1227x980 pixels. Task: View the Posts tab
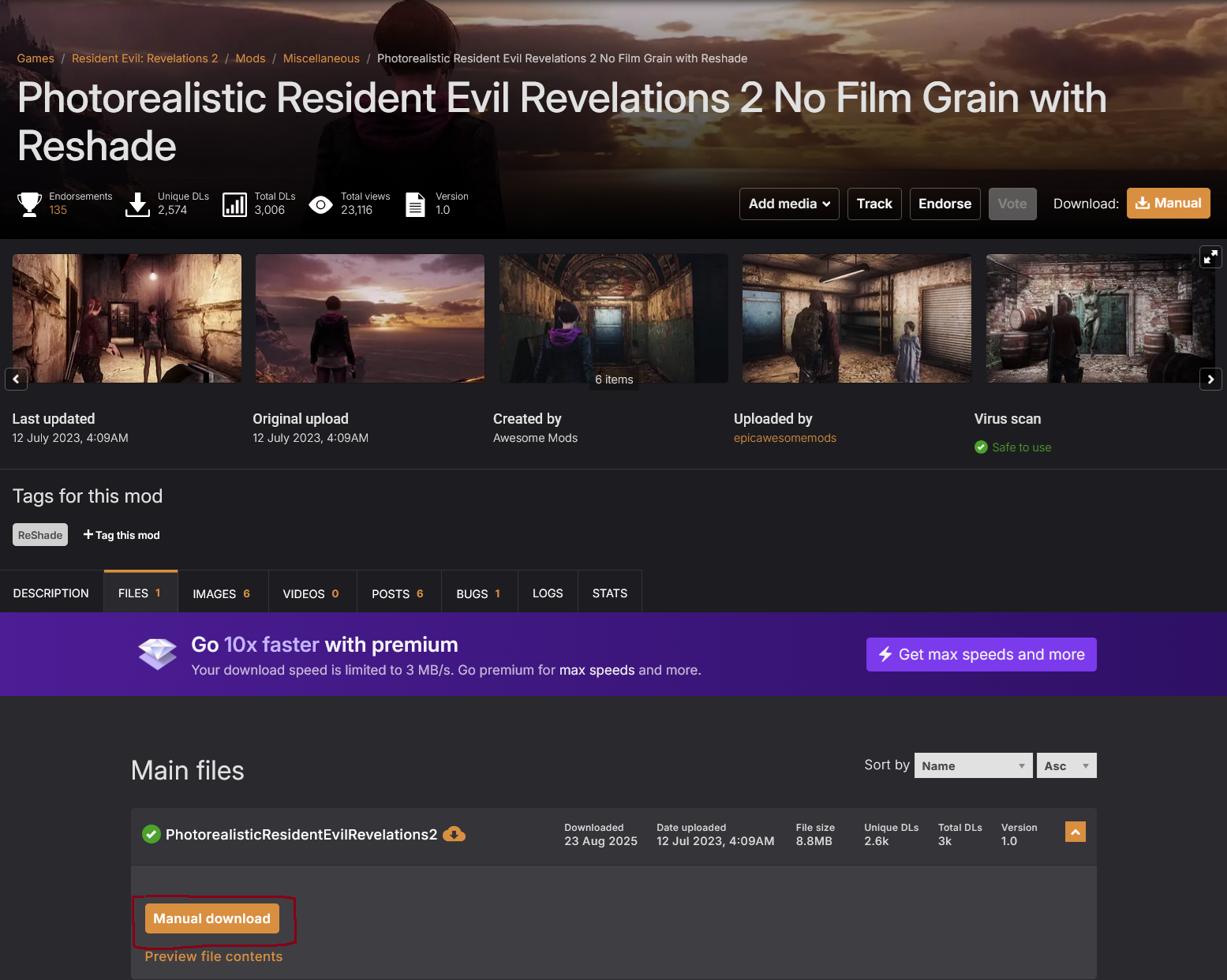coord(398,593)
